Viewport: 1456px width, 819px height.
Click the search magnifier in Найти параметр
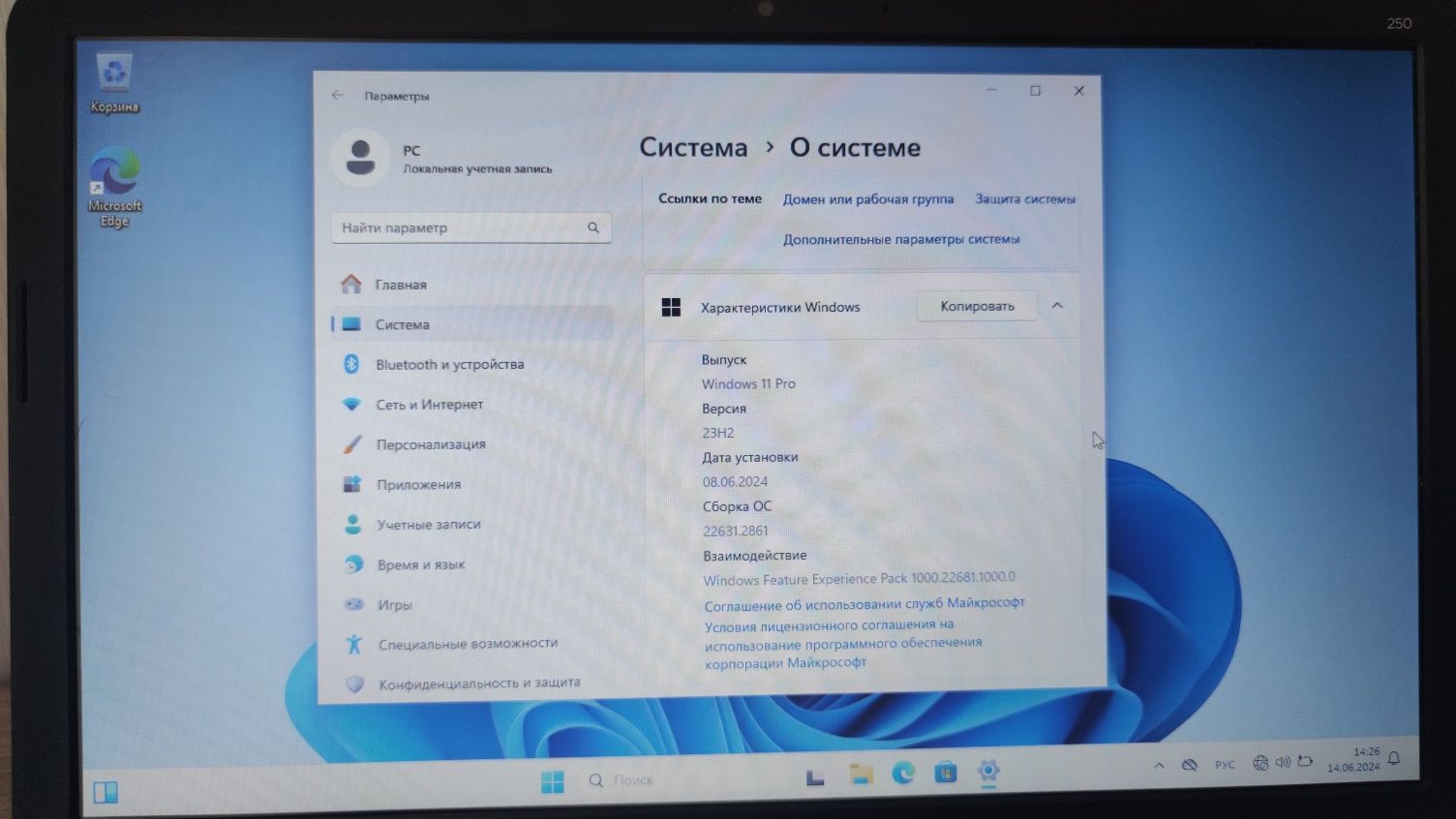point(593,227)
